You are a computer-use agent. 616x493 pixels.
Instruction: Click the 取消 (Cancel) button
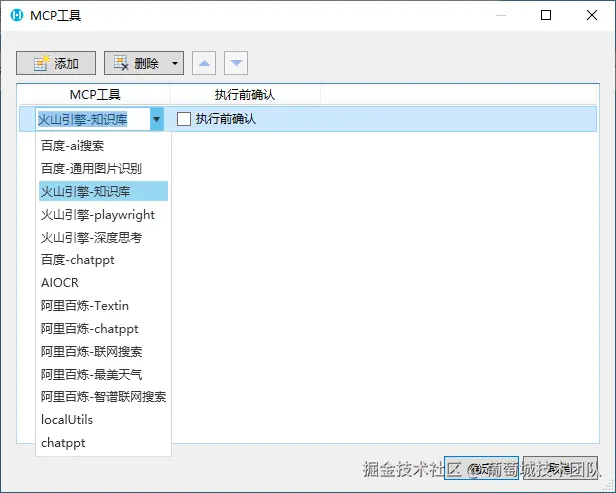tap(560, 468)
